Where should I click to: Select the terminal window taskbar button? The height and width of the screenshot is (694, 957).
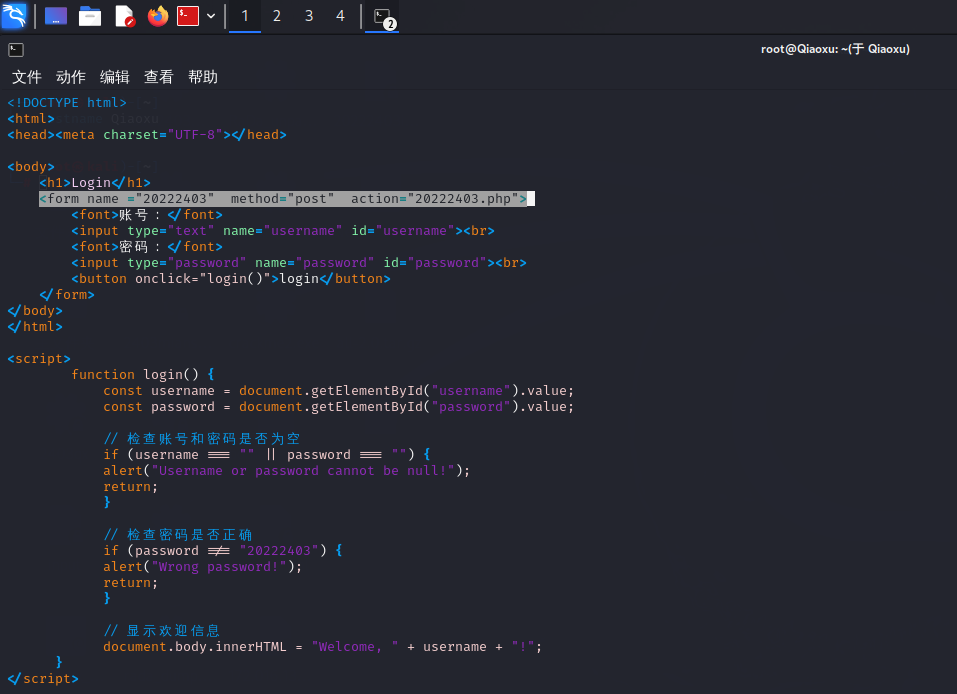[x=382, y=16]
